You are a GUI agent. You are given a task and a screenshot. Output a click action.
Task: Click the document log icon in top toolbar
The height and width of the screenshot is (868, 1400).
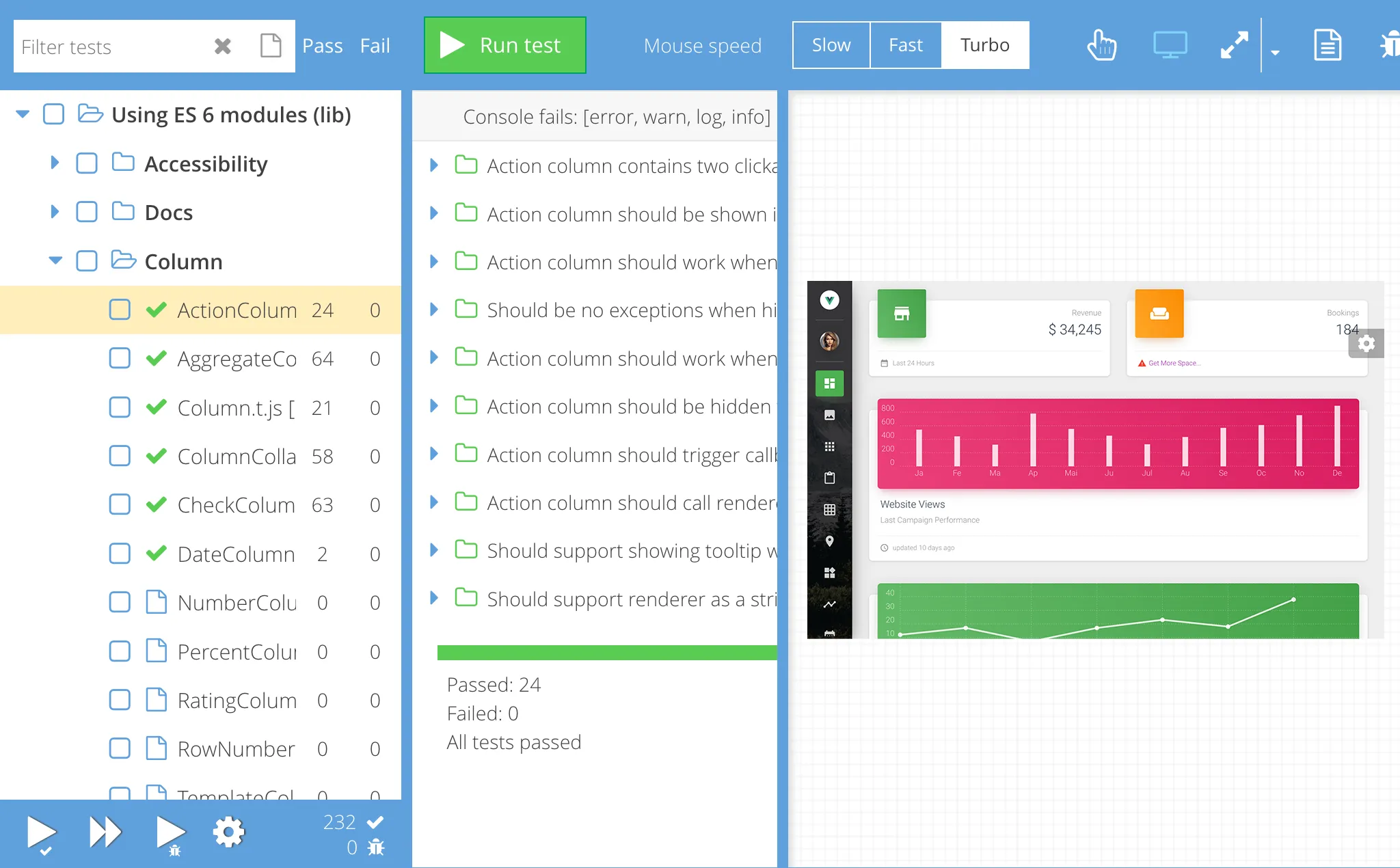(1327, 45)
